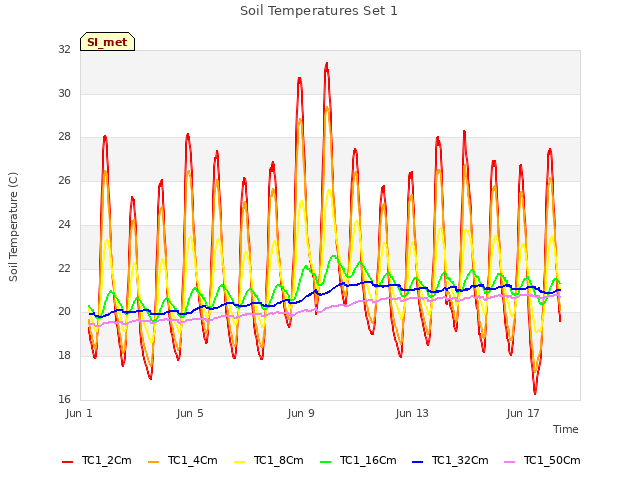Click the Jun 9 x-axis tick label
The height and width of the screenshot is (480, 640).
301,413
